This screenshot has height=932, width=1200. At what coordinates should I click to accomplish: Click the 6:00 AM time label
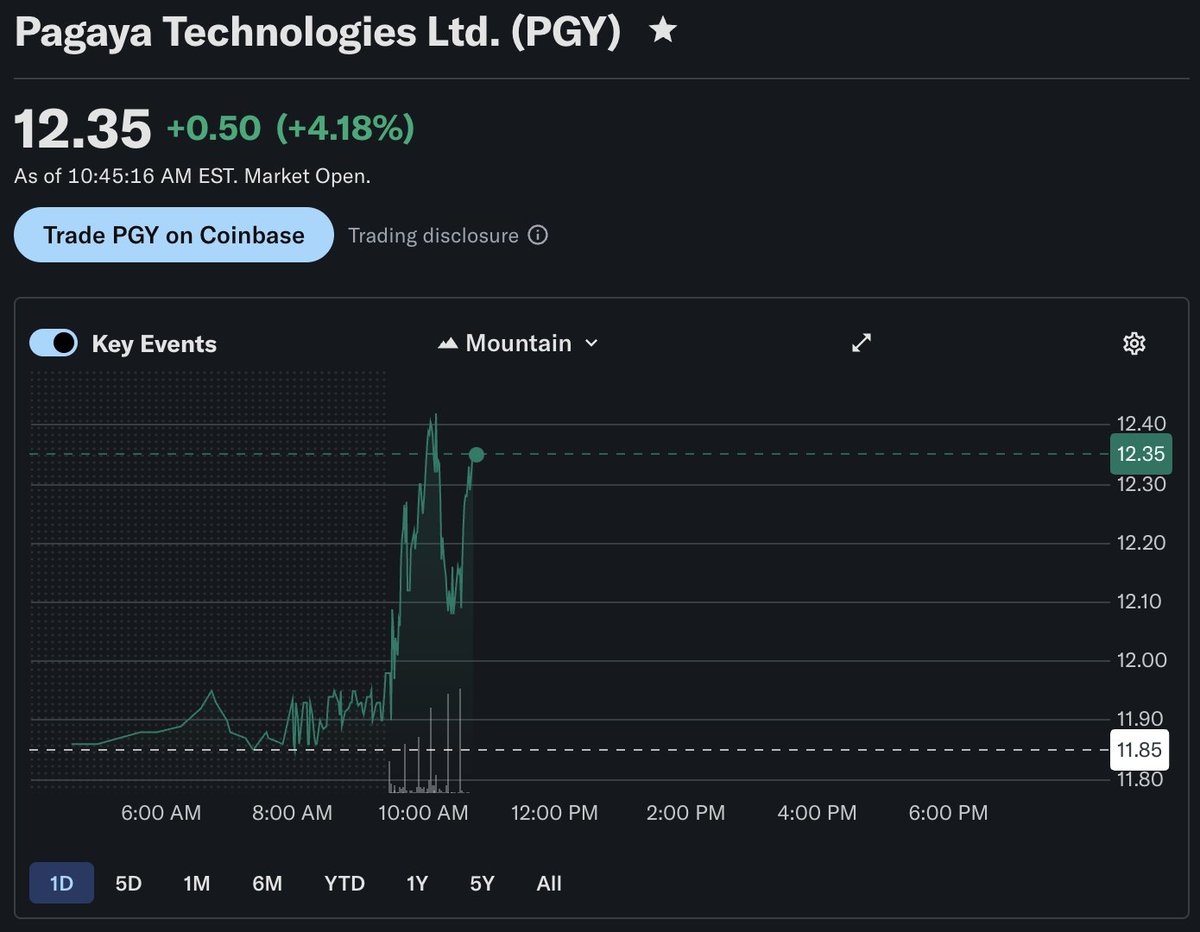tap(161, 813)
